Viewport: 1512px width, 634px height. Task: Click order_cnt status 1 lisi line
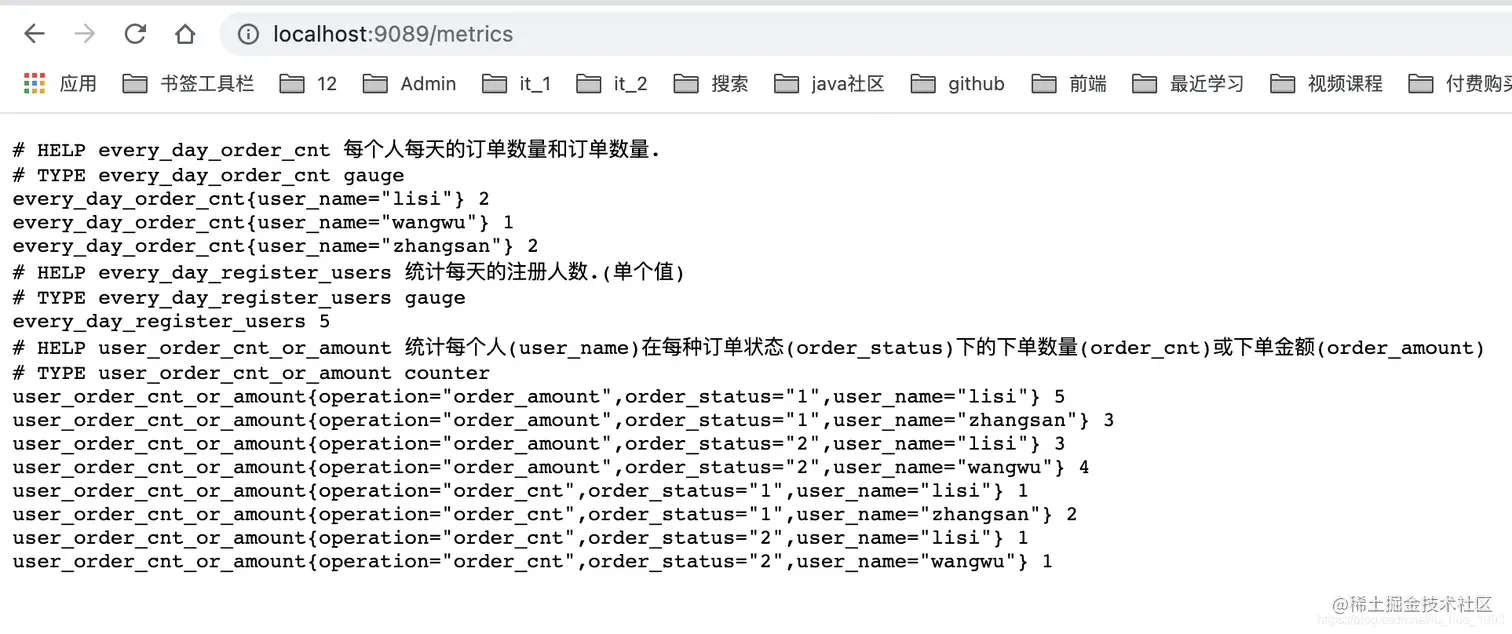[520, 491]
